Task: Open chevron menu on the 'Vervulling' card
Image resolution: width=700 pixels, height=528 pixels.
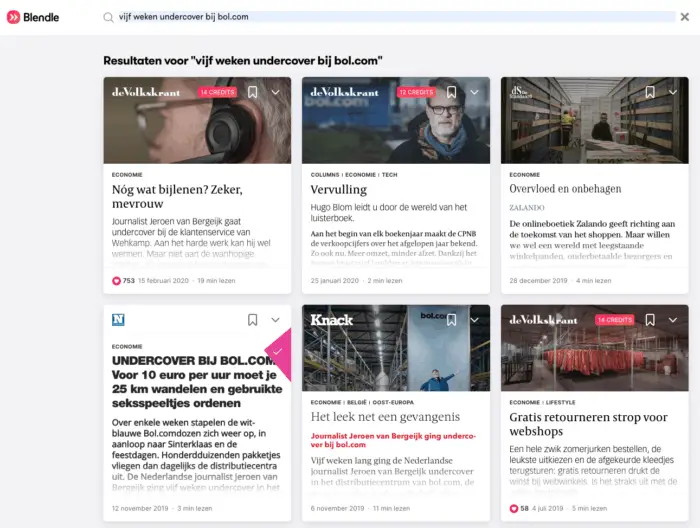Action: pyautogui.click(x=474, y=92)
